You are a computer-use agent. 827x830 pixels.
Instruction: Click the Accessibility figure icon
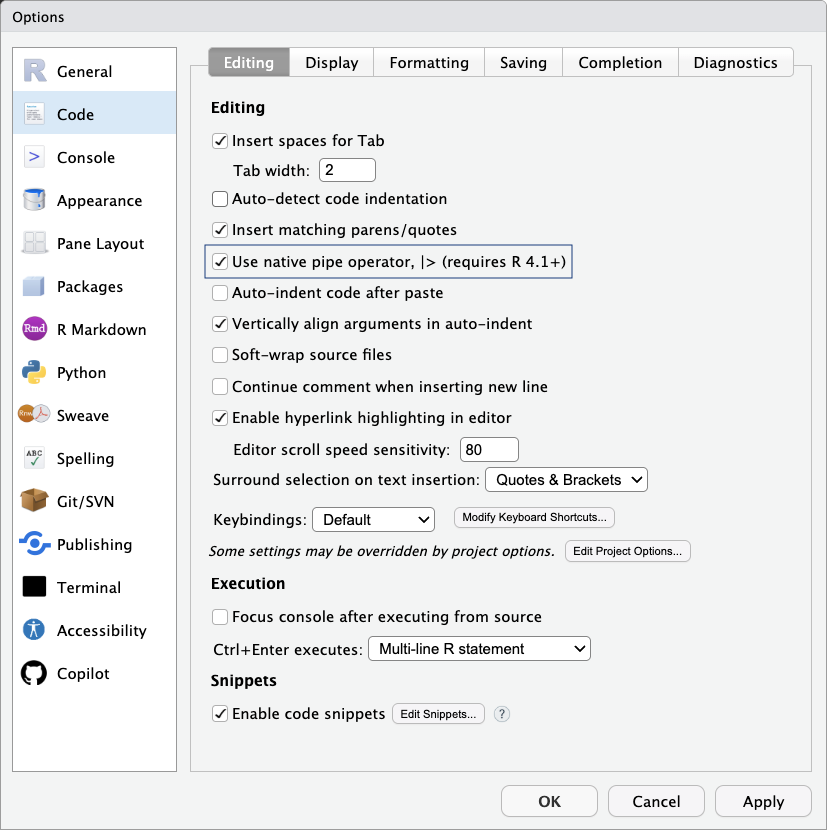35,630
